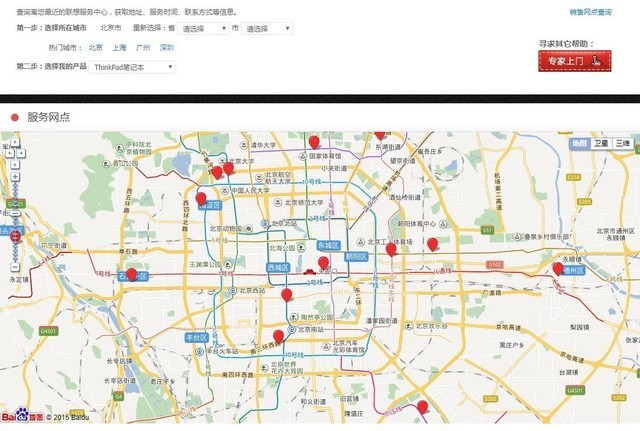Switch map to 三维 3D view
This screenshot has width=640, height=431.
click(x=622, y=143)
